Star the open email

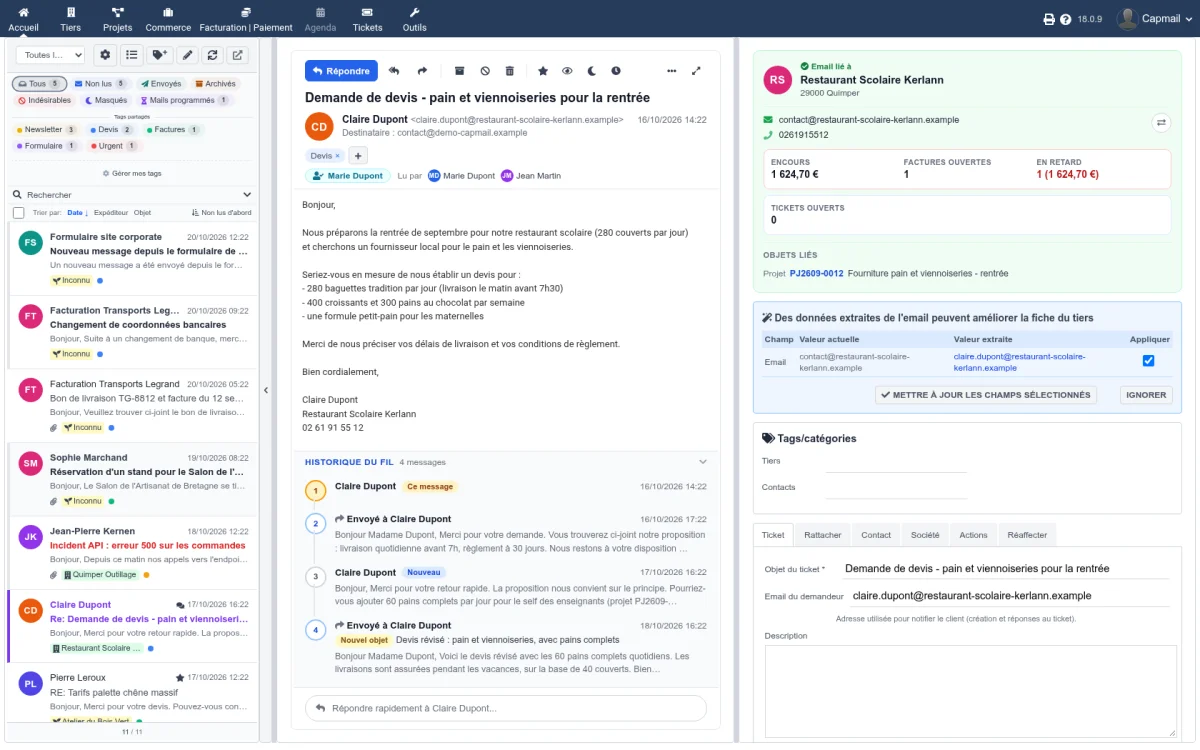(543, 71)
